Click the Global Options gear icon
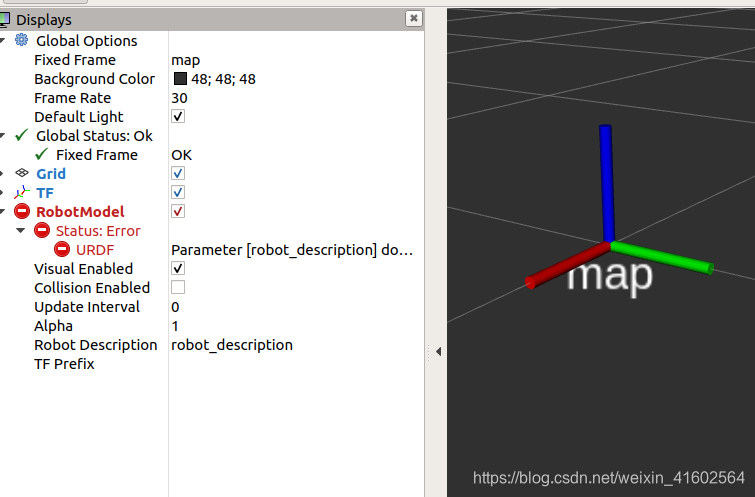 21,40
